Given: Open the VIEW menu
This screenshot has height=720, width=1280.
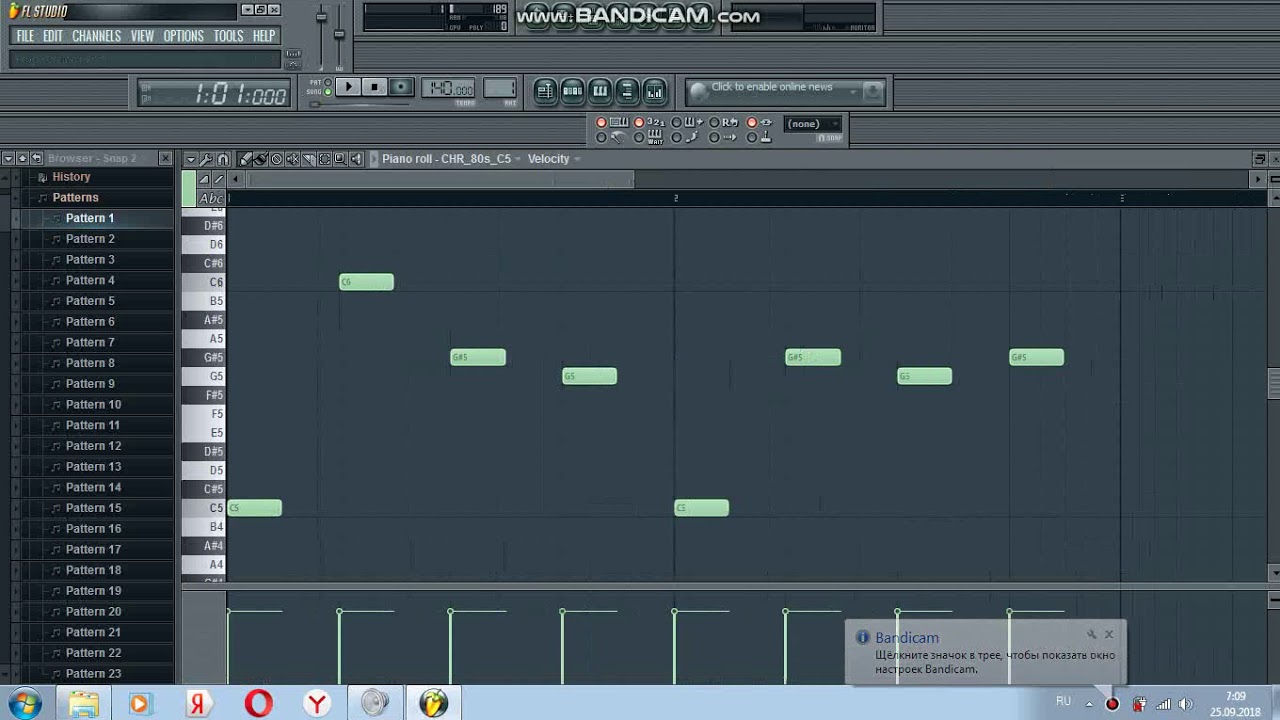Looking at the screenshot, I should [142, 36].
